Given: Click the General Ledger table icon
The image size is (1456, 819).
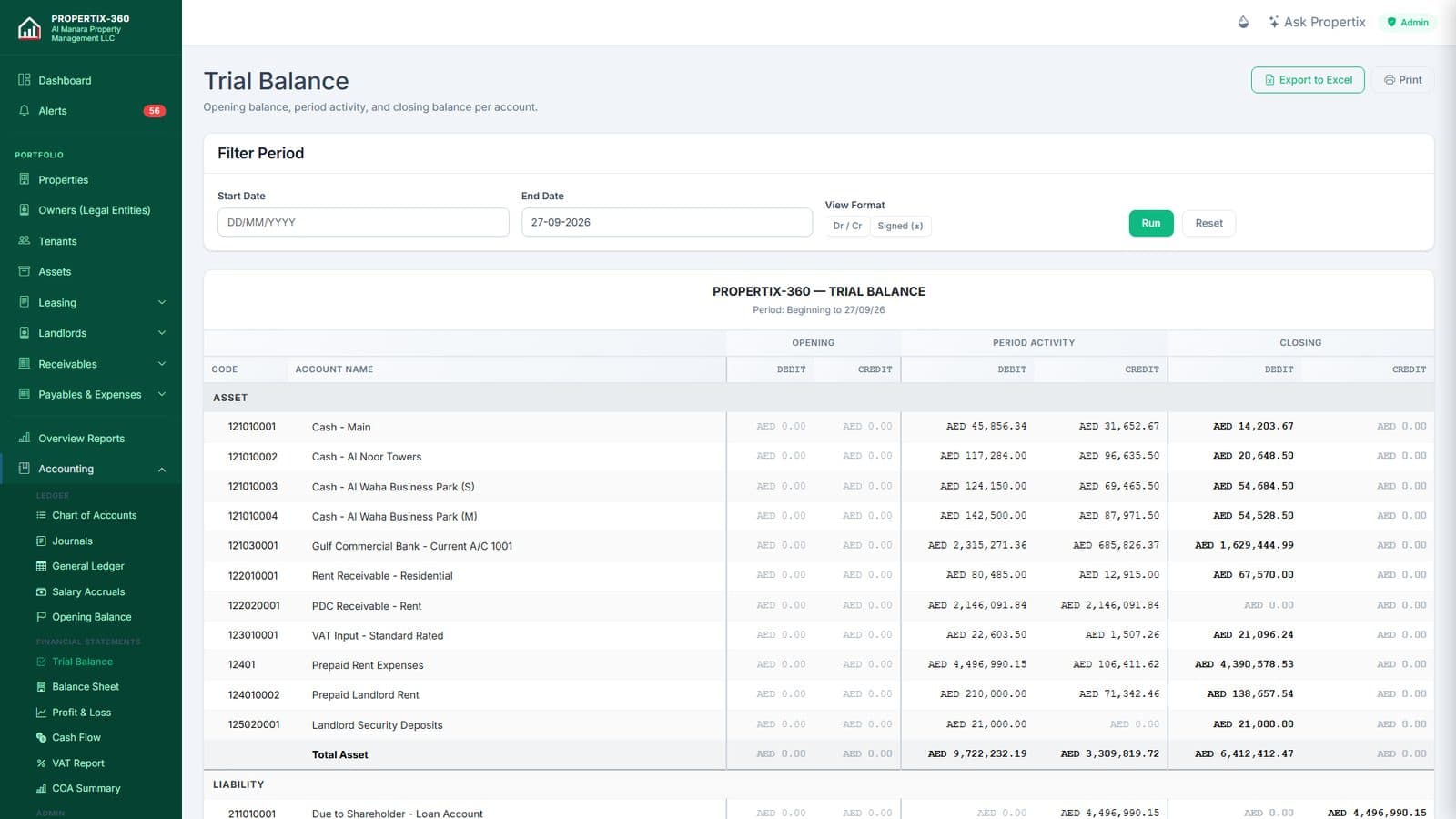Looking at the screenshot, I should coord(41,566).
